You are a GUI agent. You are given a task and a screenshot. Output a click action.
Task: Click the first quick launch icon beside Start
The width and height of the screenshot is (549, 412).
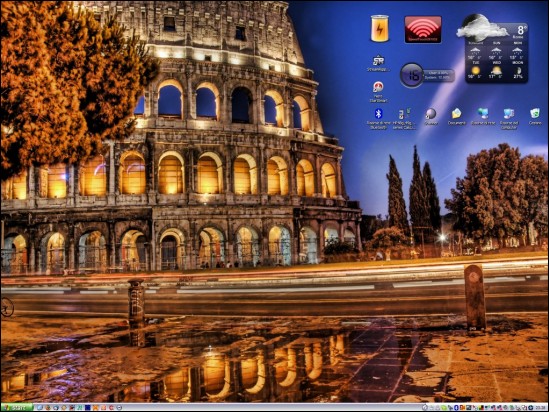40,407
